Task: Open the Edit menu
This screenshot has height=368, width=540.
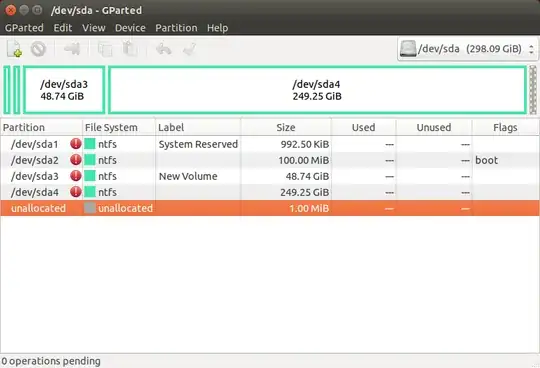Action: 63,28
